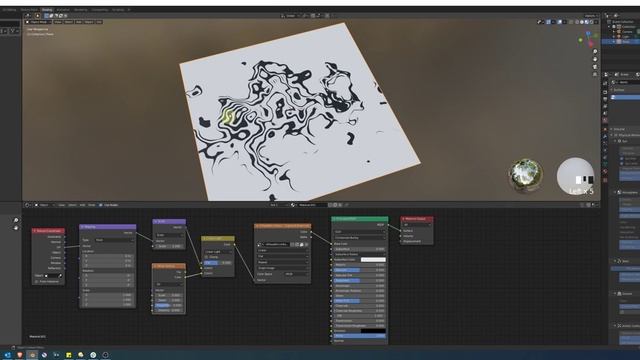Switch to the UV Editing workspace tab

point(9,9)
